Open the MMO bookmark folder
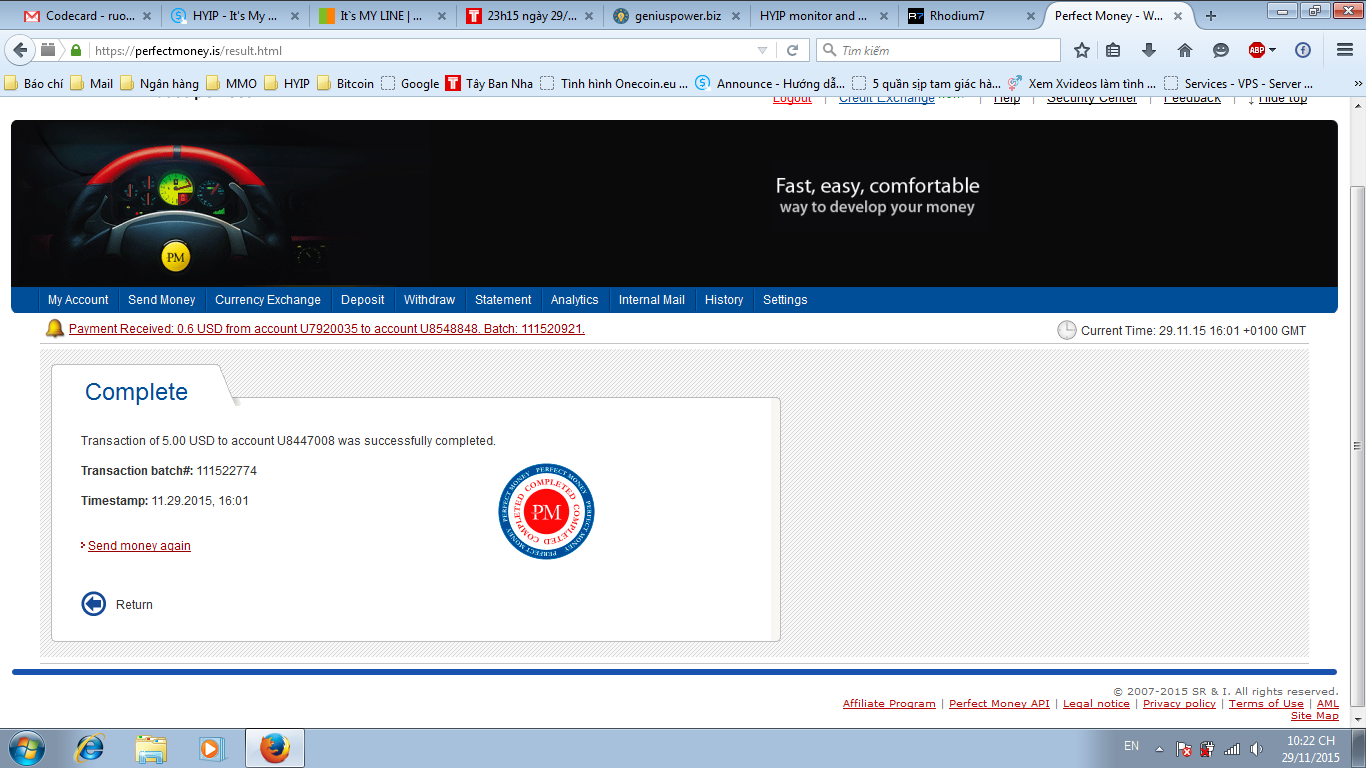Image resolution: width=1366 pixels, height=768 pixels. tap(232, 84)
